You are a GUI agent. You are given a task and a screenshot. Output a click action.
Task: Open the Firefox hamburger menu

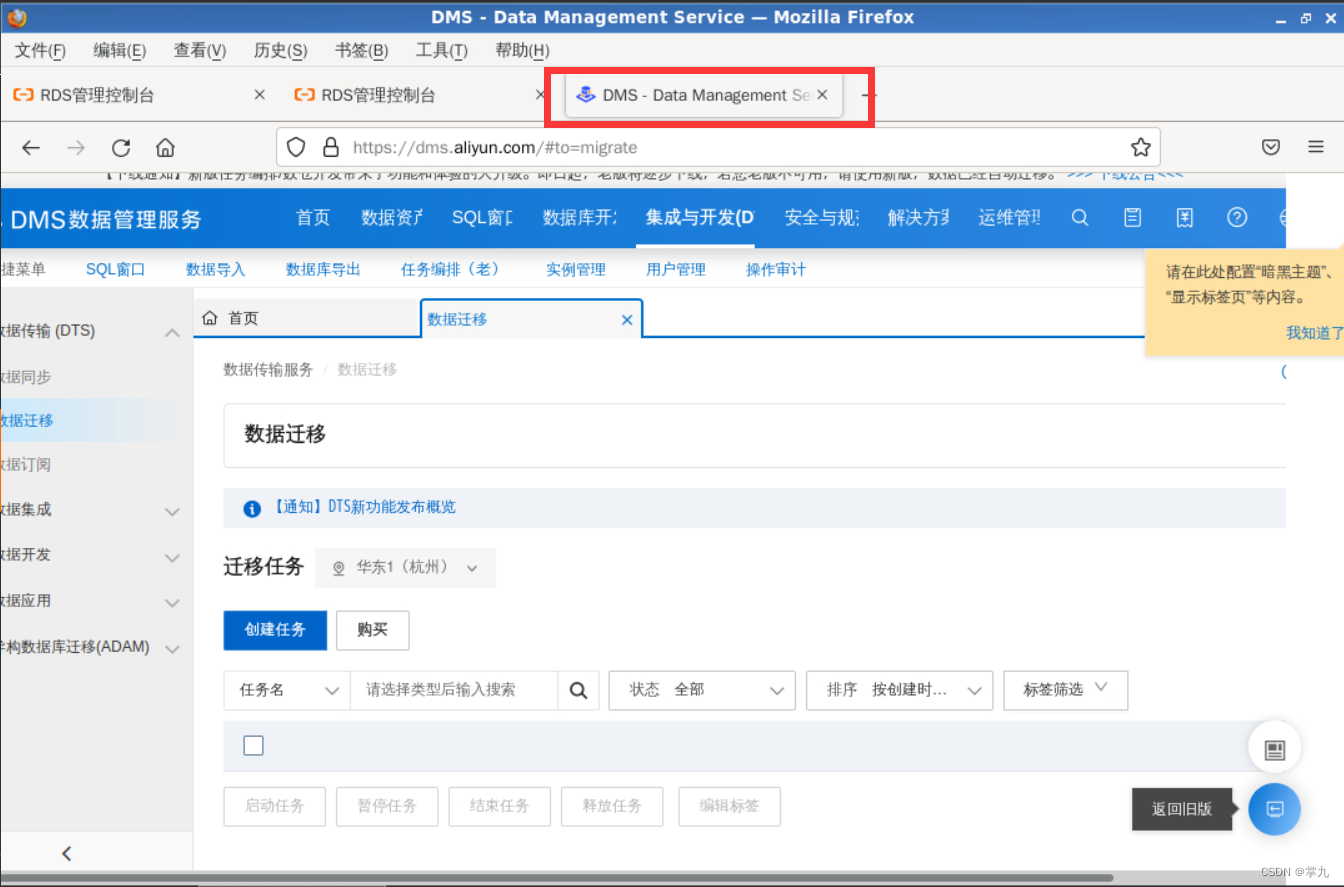[1316, 147]
